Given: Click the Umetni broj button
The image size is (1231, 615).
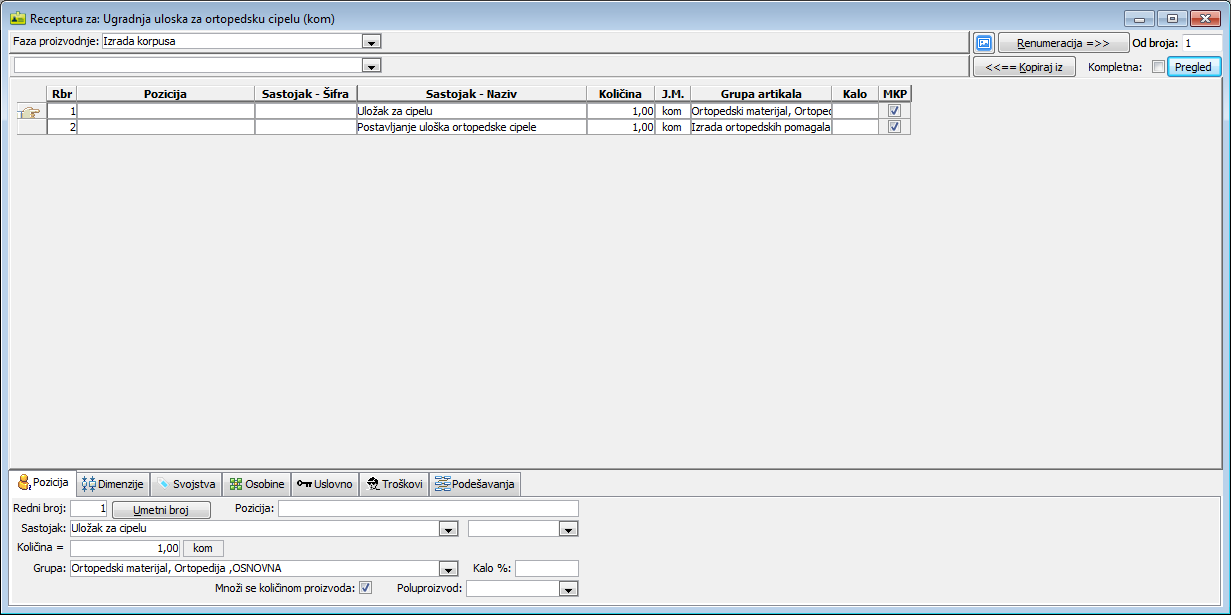Looking at the screenshot, I should coord(161,509).
